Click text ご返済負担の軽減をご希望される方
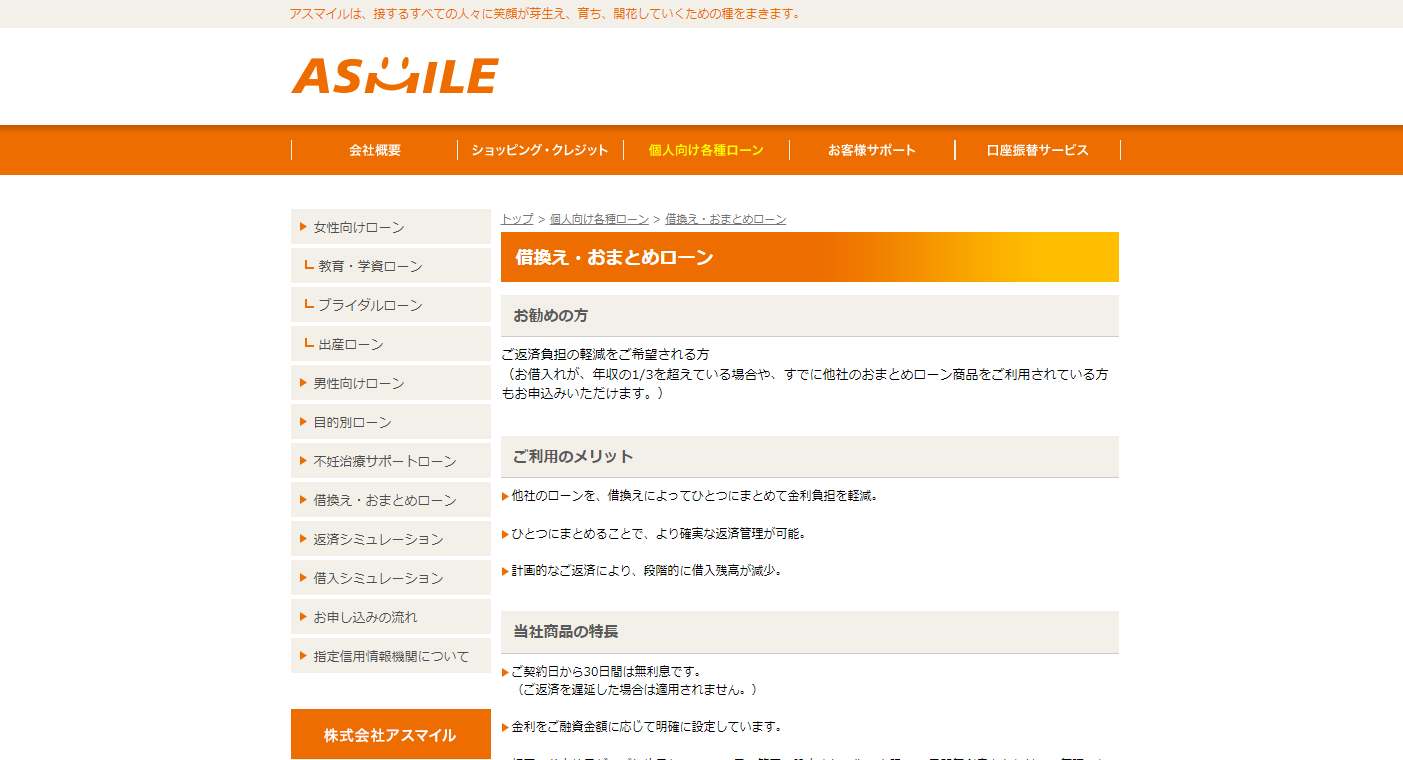This screenshot has height=760, width=1403. [x=605, y=355]
